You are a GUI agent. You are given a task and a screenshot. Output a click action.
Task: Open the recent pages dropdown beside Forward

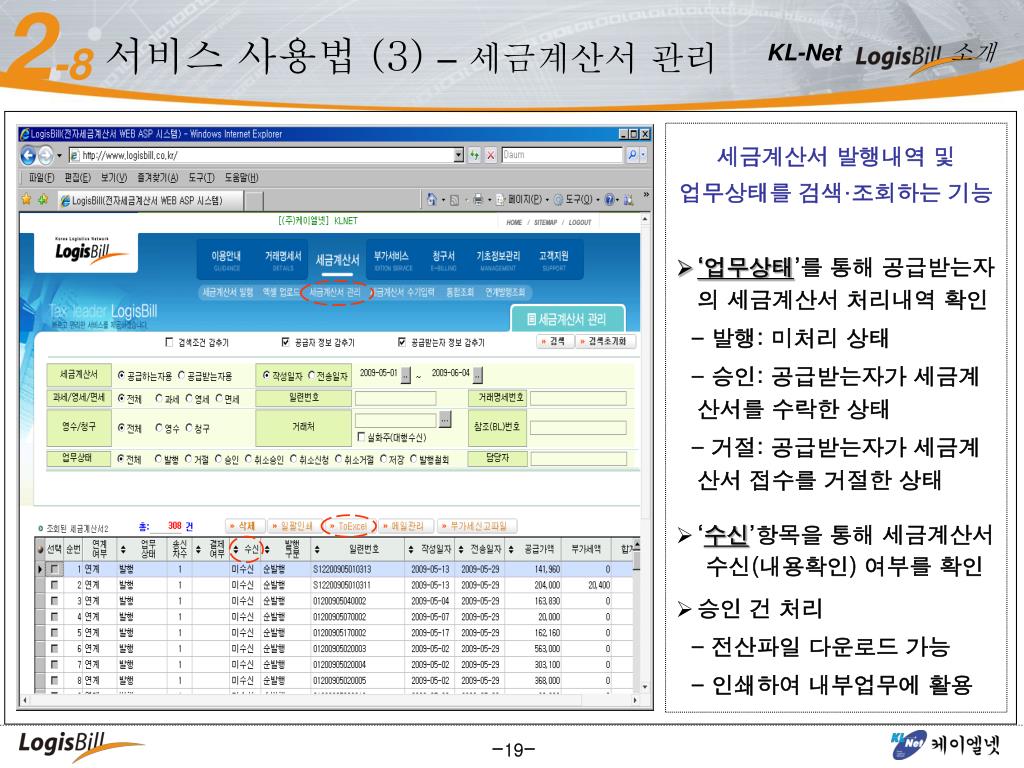[x=59, y=155]
